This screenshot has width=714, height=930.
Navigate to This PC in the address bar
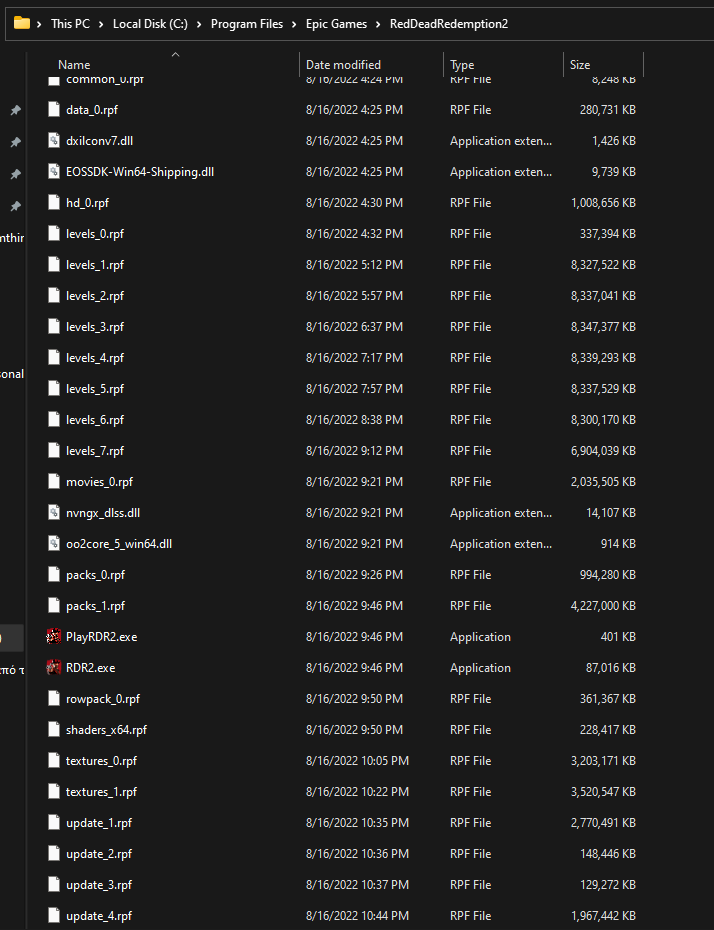(71, 24)
